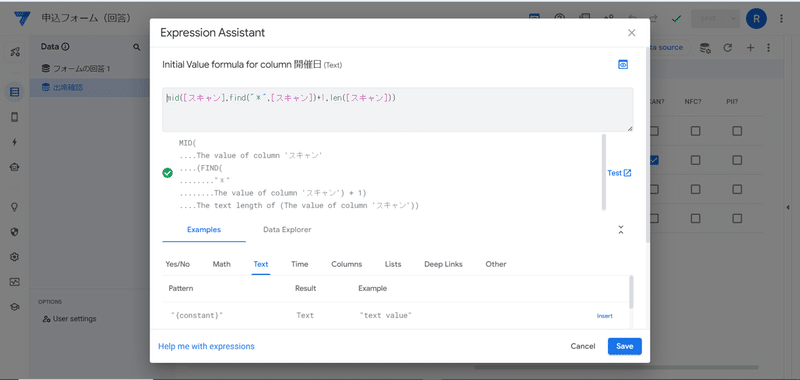Open the Intelligence lightbulb icon
The height and width of the screenshot is (380, 800).
[14, 207]
